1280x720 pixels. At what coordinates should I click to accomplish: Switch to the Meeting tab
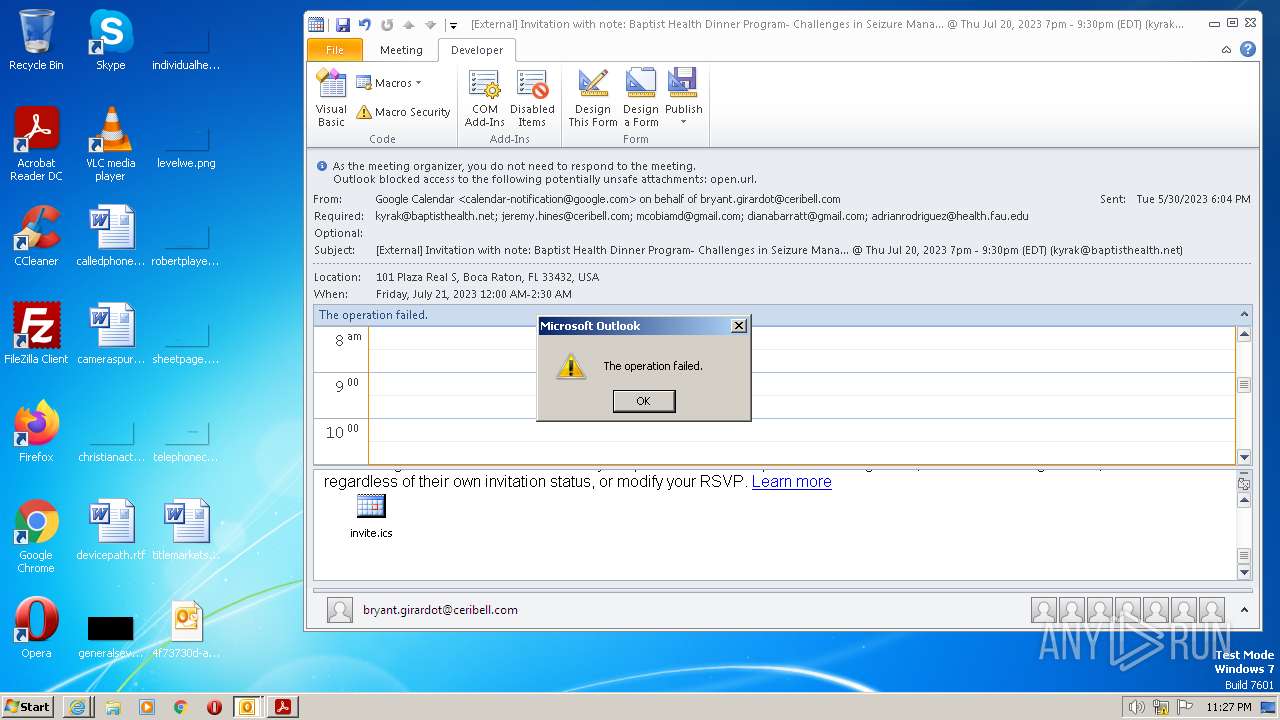tap(401, 50)
